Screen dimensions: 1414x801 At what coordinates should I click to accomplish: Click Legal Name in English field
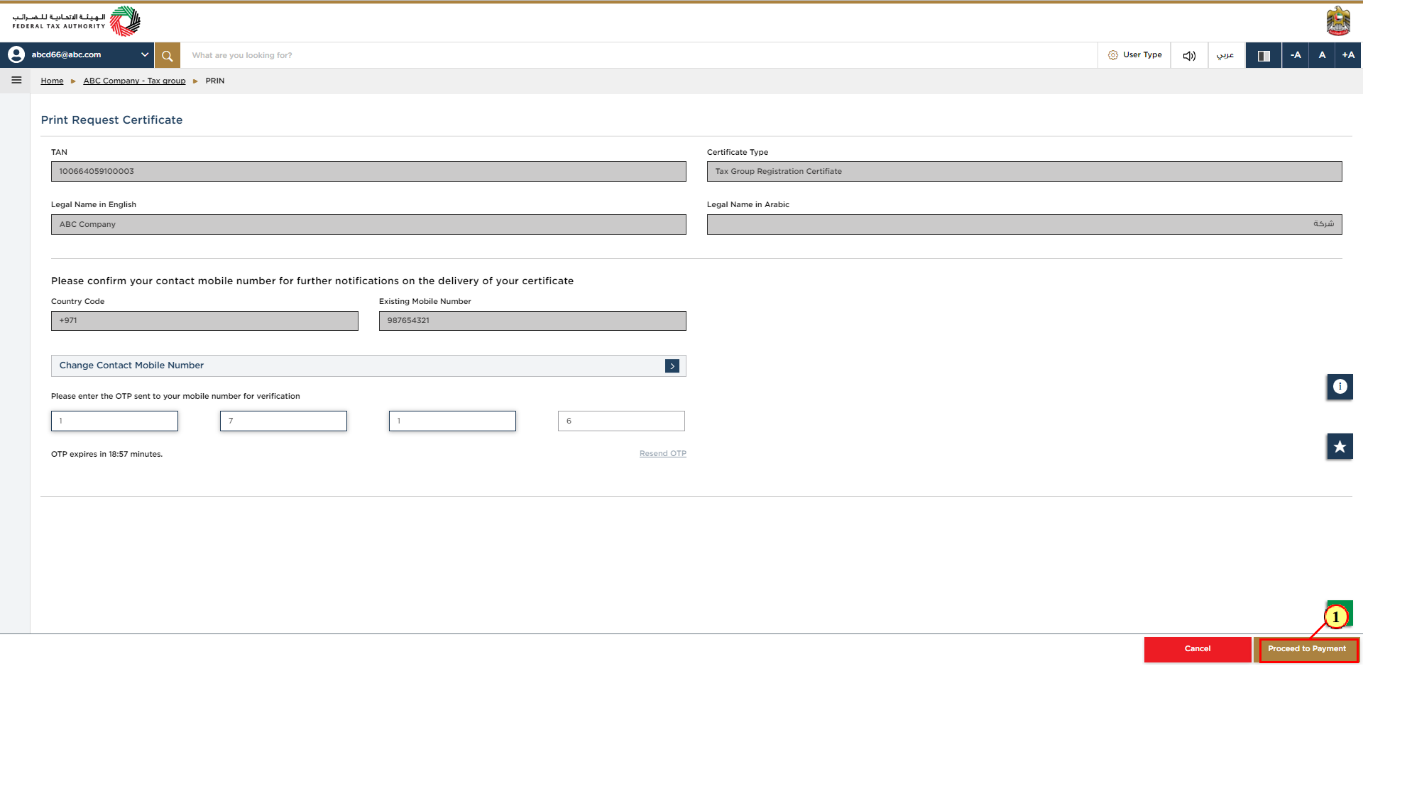click(x=369, y=224)
